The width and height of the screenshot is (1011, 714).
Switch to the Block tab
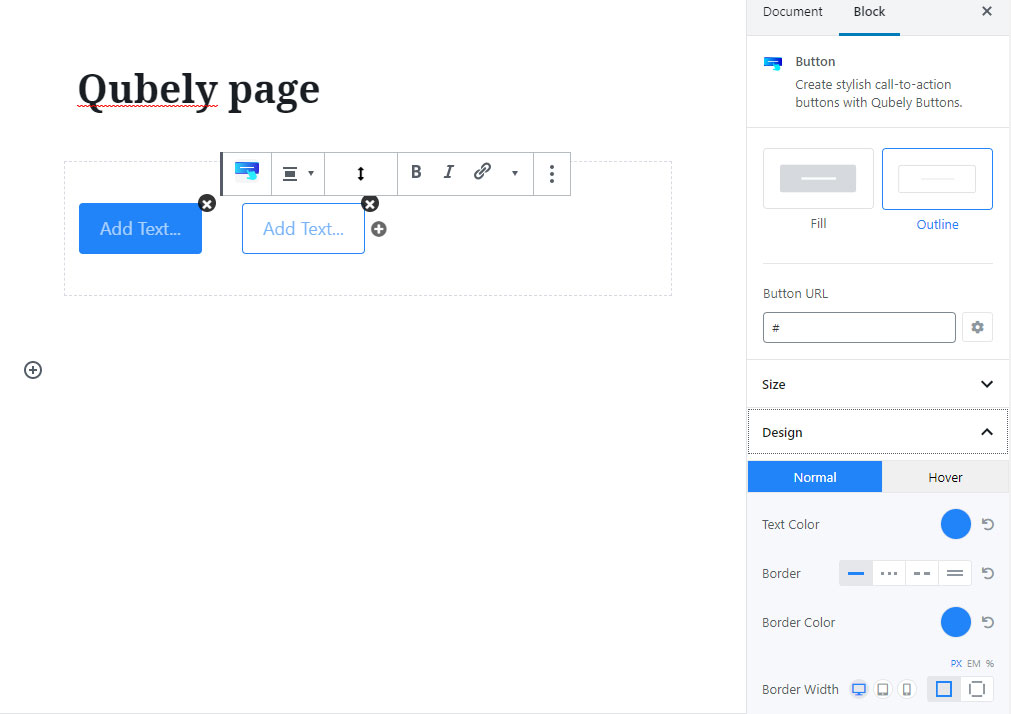point(869,12)
